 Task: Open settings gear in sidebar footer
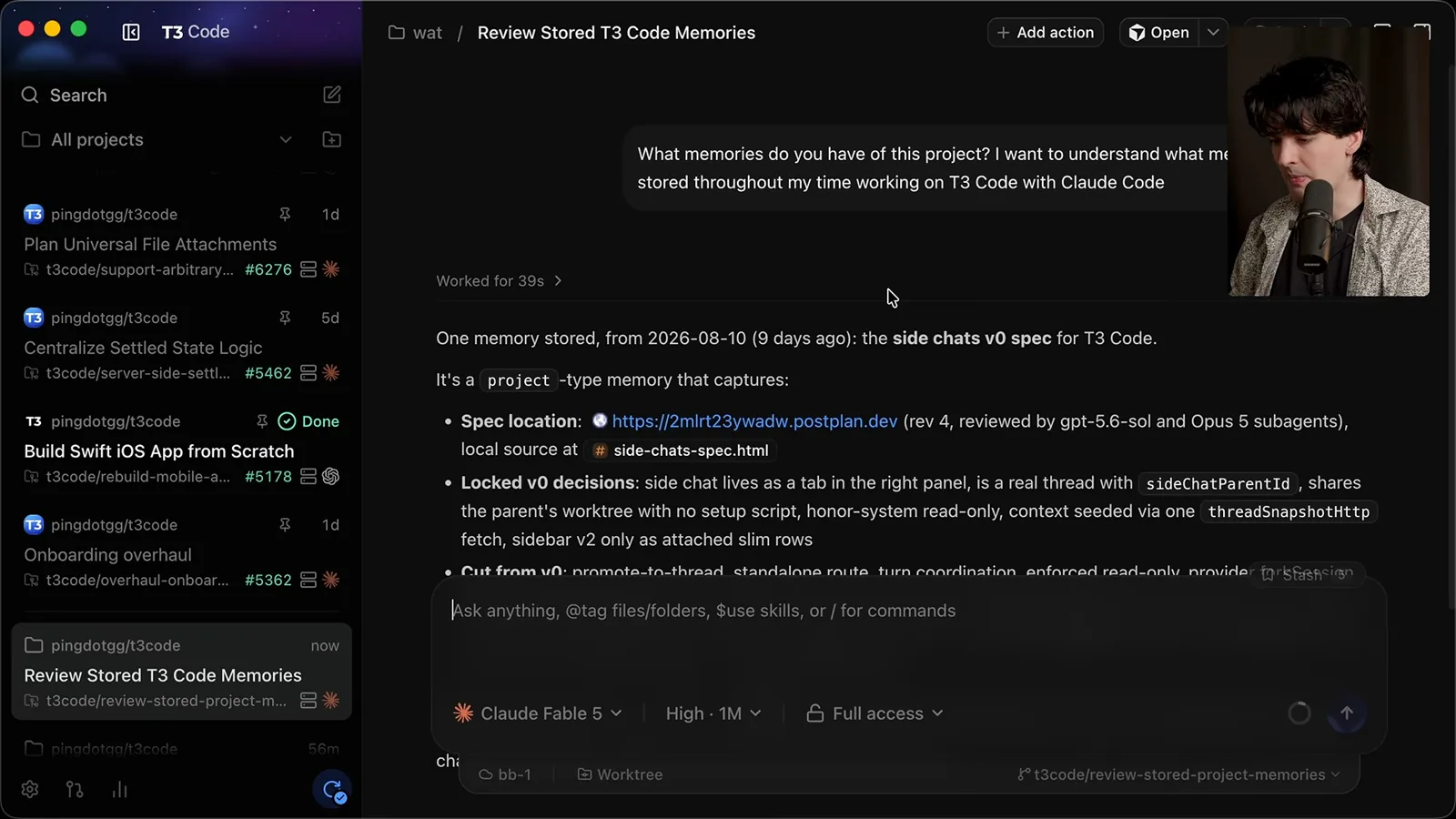[30, 789]
